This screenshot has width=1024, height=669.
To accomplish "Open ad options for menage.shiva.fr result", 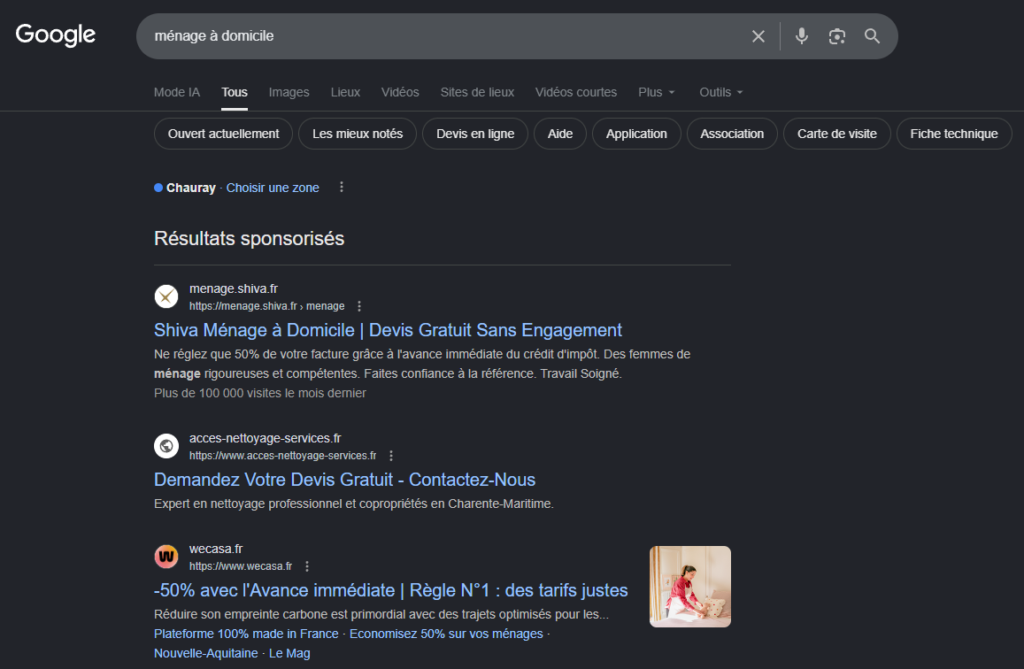I will (x=359, y=306).
